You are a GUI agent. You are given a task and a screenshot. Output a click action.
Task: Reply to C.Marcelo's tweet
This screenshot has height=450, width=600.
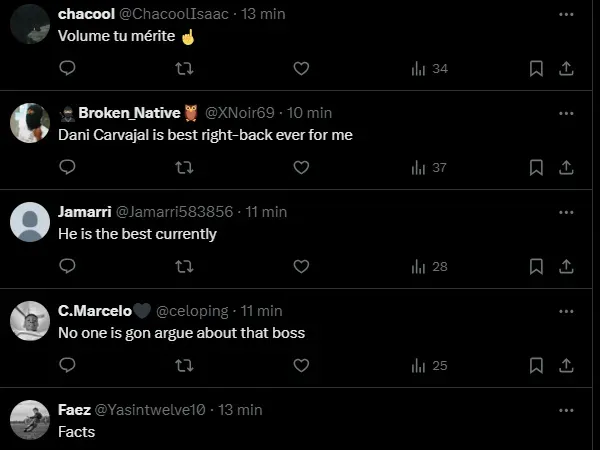point(68,365)
